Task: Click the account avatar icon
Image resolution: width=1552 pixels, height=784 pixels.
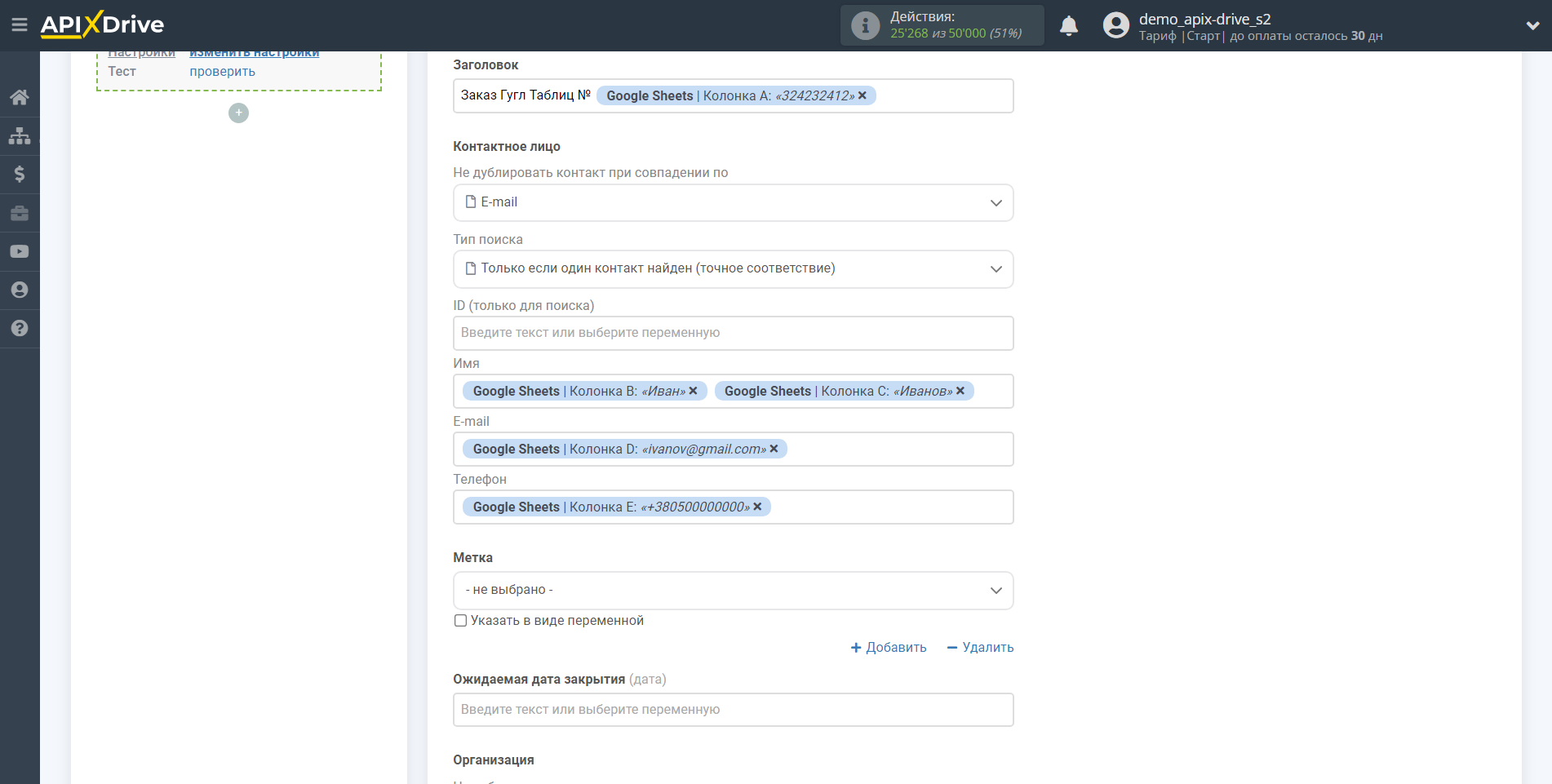Action: point(1116,25)
